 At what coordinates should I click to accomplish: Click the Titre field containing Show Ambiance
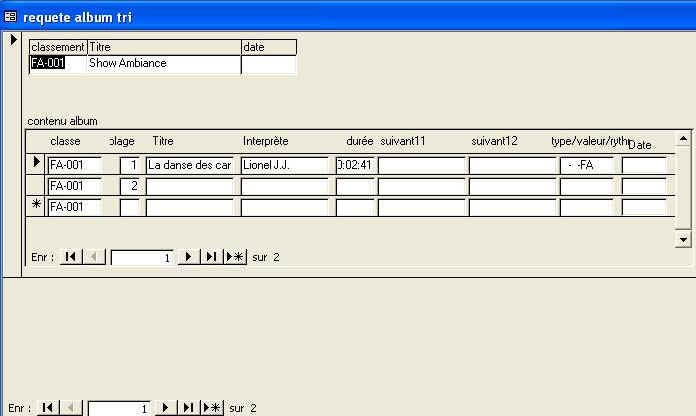pos(163,64)
